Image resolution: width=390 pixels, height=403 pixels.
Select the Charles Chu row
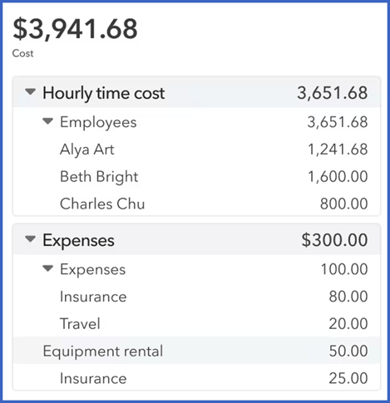coord(197,204)
